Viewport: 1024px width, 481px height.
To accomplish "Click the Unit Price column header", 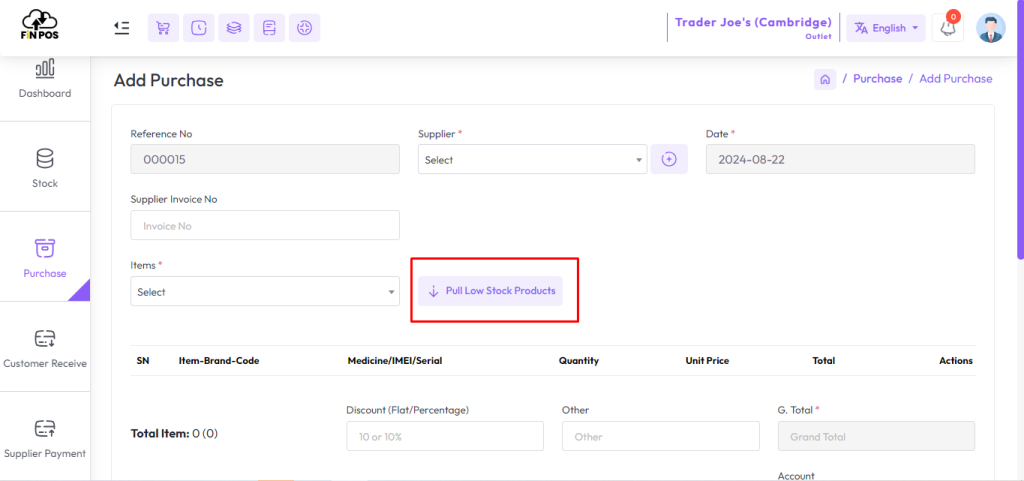I will (x=707, y=360).
